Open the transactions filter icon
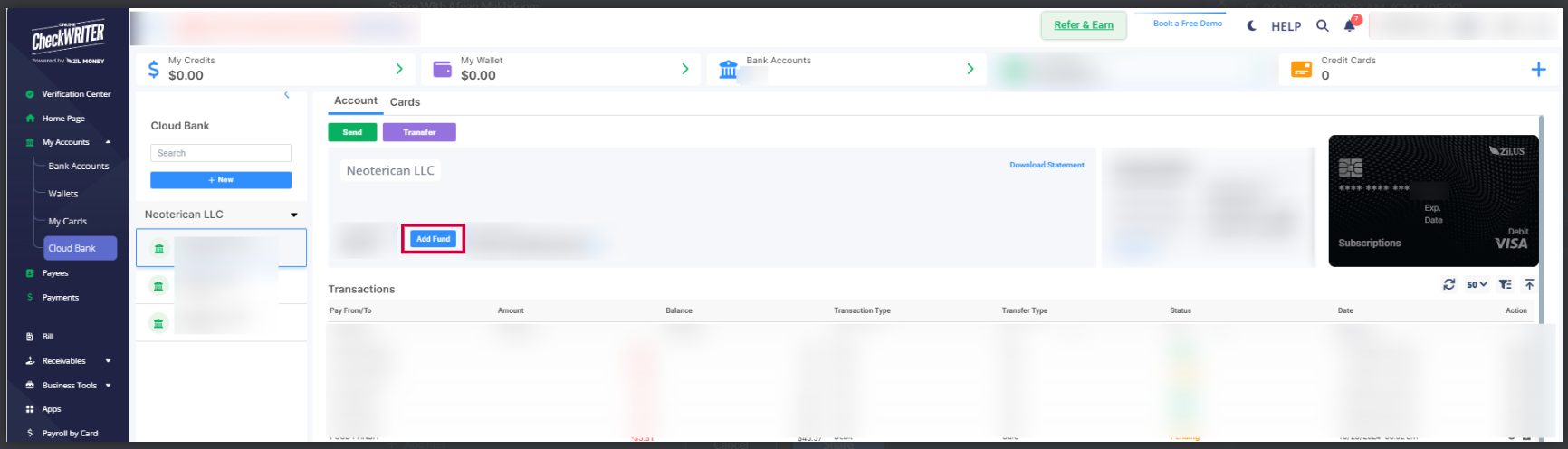The width and height of the screenshot is (1568, 449). [1506, 284]
